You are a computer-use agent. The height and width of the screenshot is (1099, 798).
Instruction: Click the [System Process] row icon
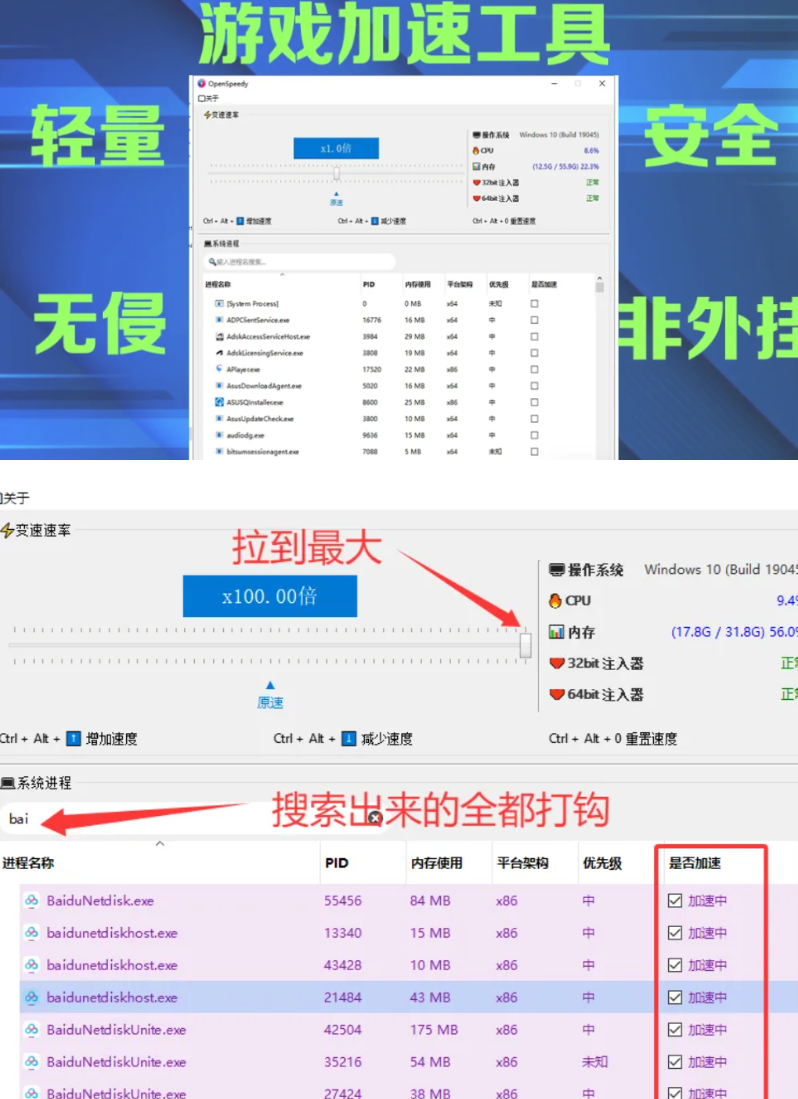(x=219, y=303)
